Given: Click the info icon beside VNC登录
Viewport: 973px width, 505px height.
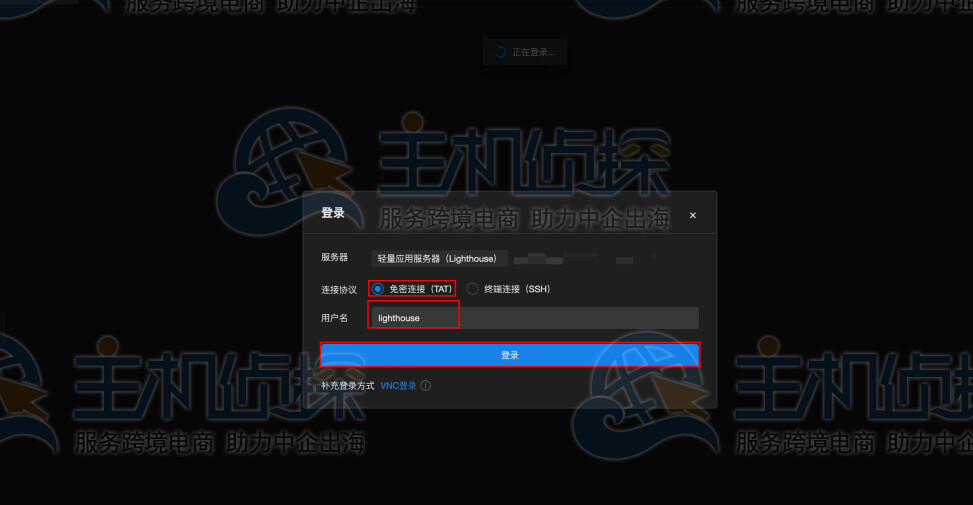Looking at the screenshot, I should coord(426,386).
